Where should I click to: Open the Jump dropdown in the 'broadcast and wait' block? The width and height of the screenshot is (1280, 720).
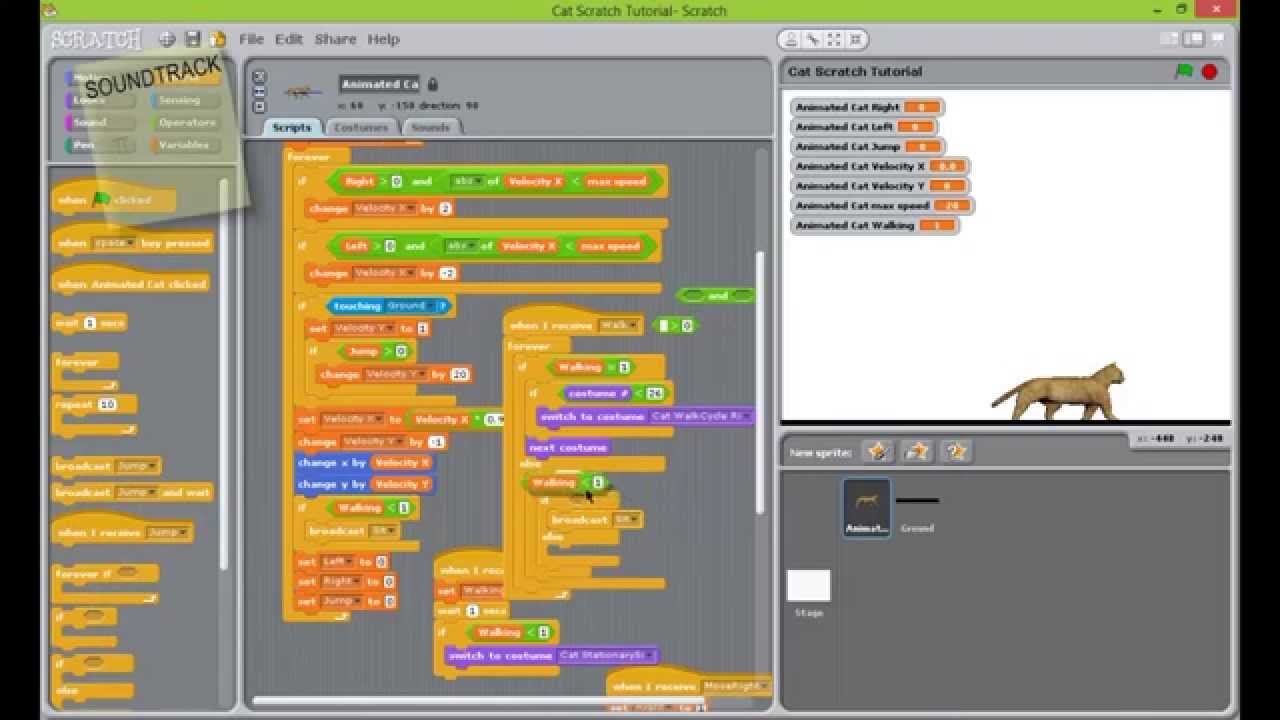click(136, 492)
